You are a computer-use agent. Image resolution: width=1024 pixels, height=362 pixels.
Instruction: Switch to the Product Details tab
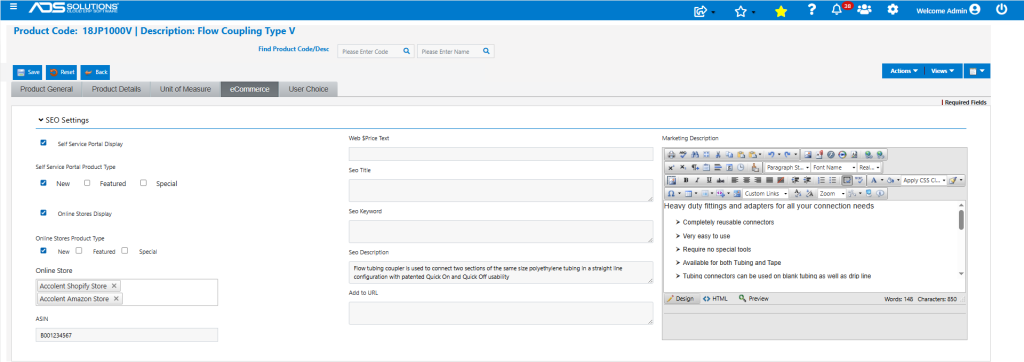tap(116, 90)
